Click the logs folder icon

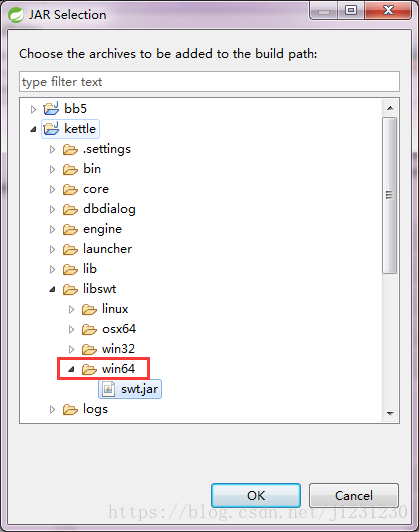[x=70, y=410]
